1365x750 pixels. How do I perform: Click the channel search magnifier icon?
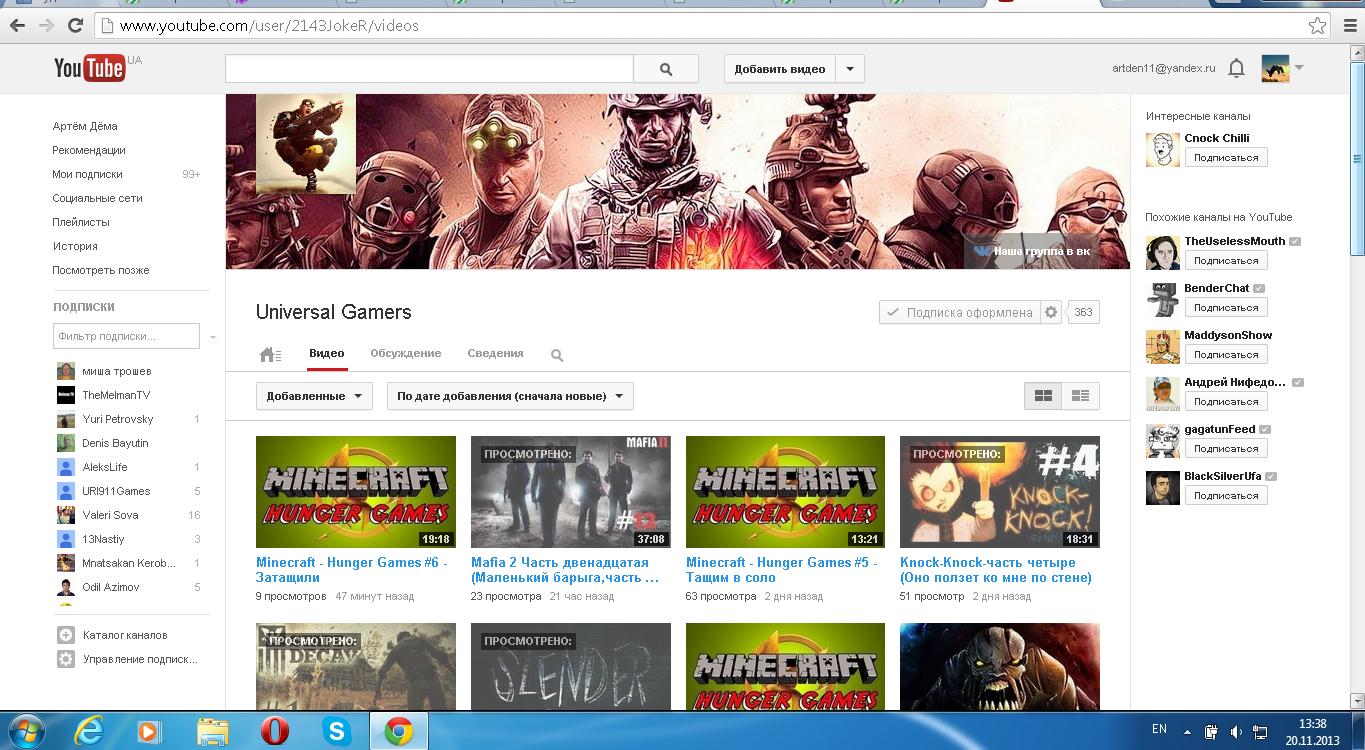click(x=557, y=355)
